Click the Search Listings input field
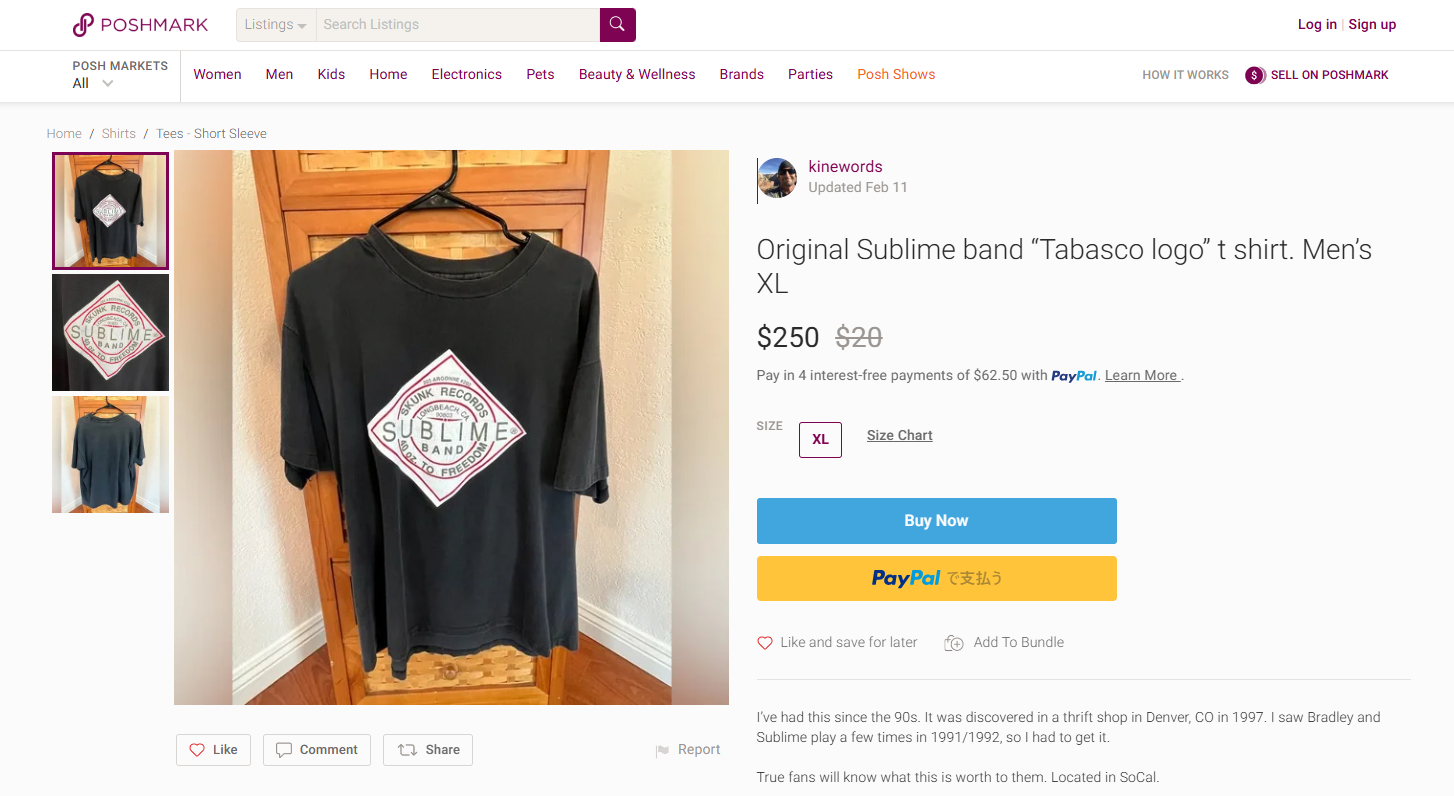The width and height of the screenshot is (1454, 796). (x=457, y=25)
